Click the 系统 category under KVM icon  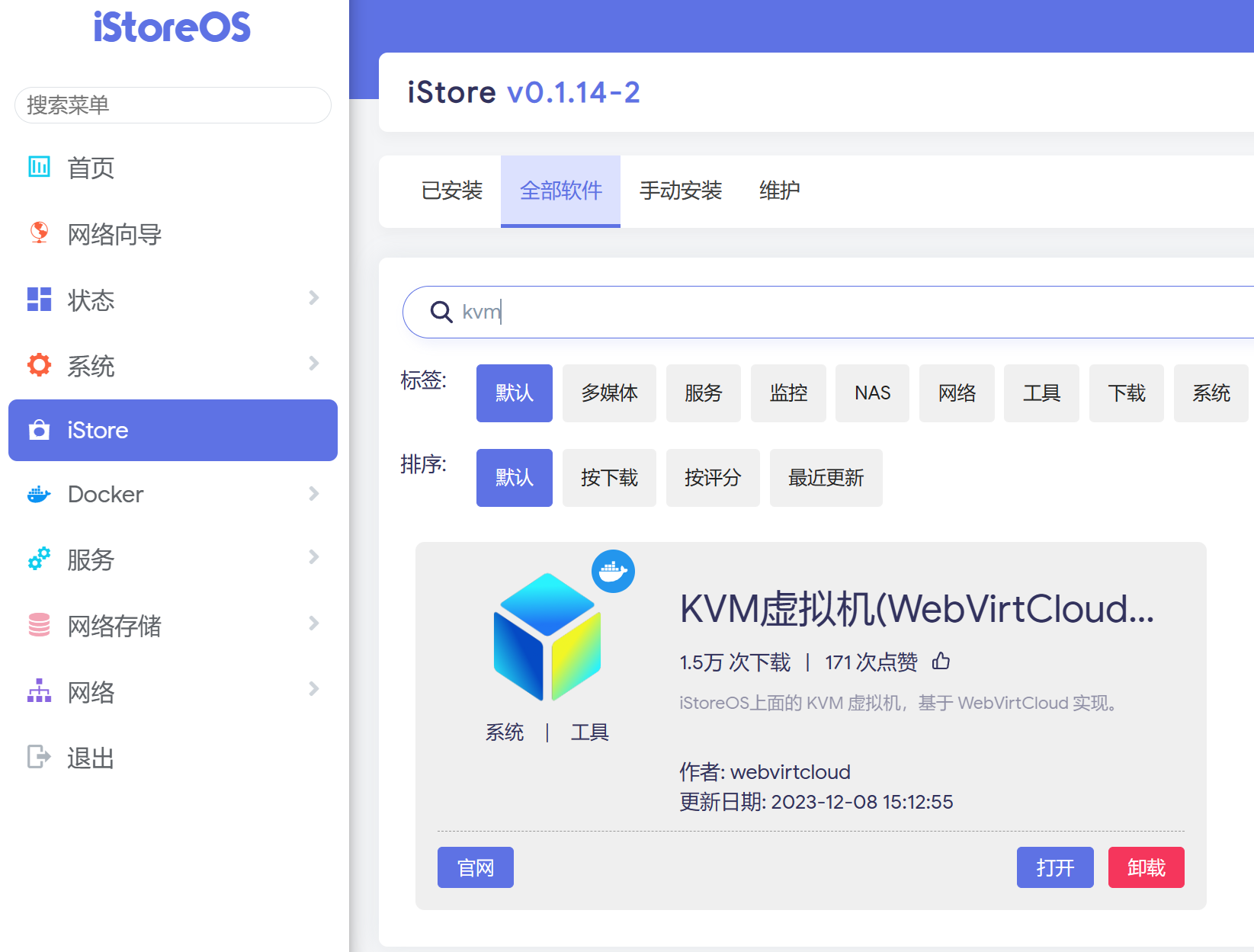505,732
